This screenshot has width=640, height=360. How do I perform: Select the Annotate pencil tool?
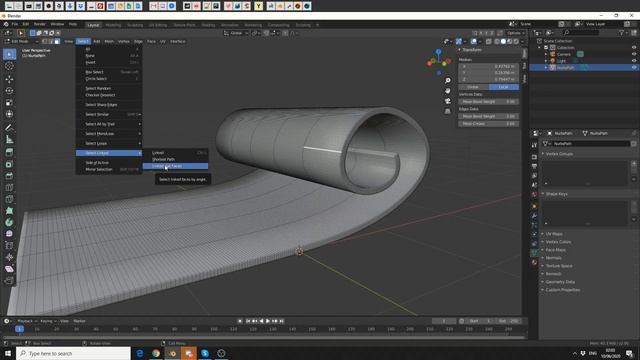(9, 128)
